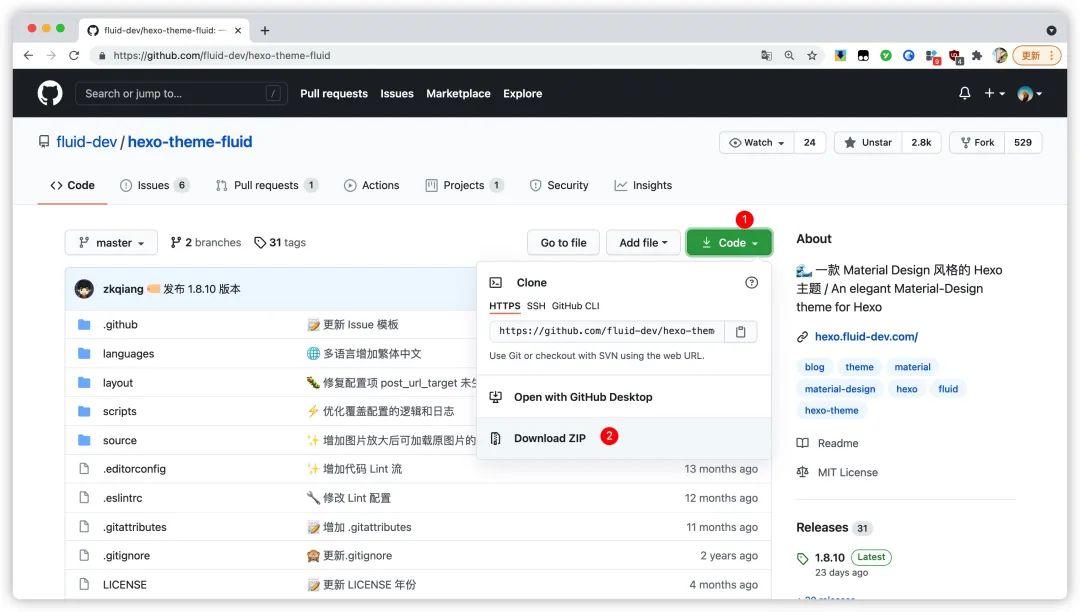The image size is (1080, 612).
Task: Open the GitHub home logo
Action: [50, 93]
